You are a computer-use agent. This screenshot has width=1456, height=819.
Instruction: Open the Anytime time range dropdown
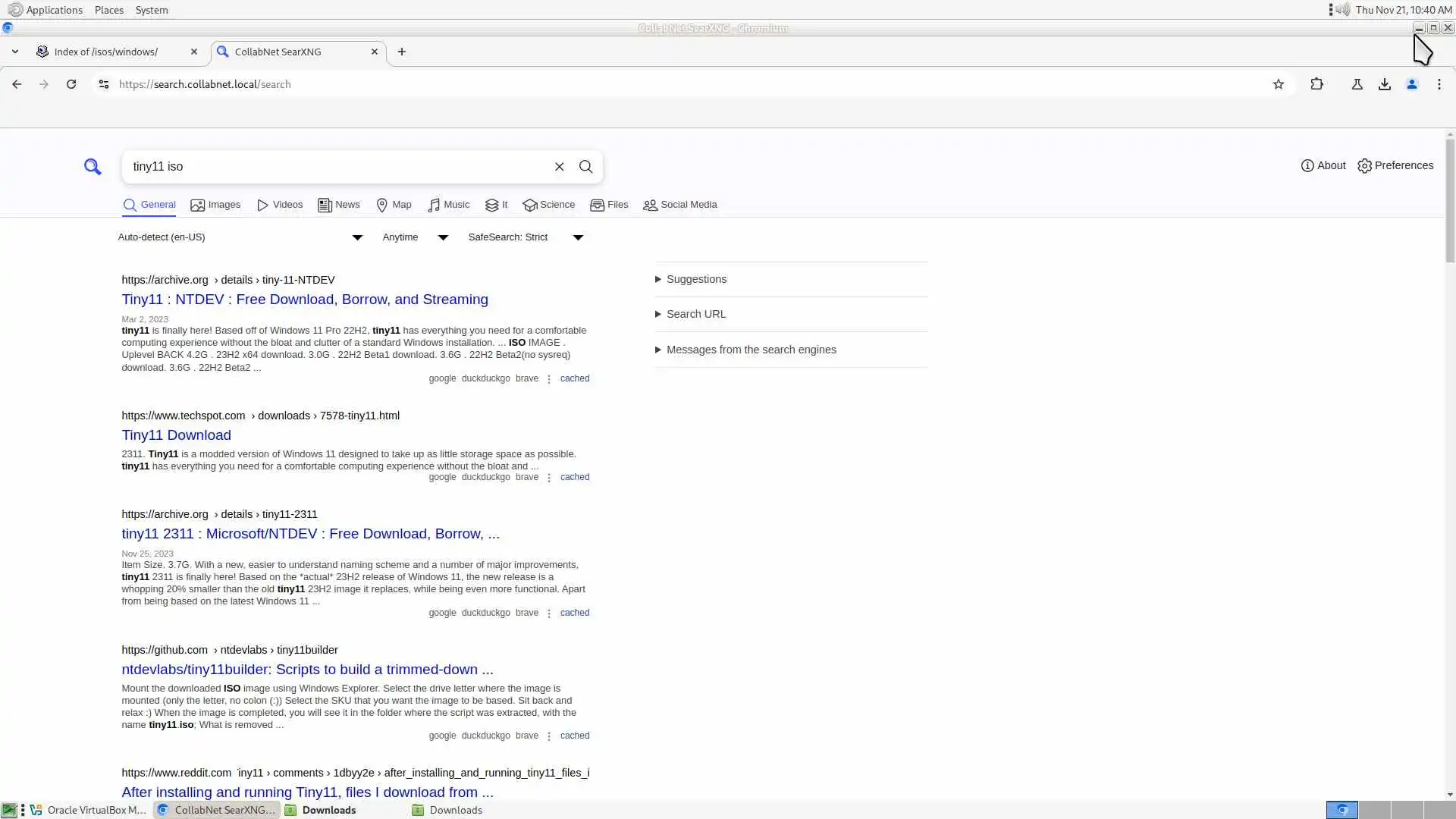(x=415, y=237)
